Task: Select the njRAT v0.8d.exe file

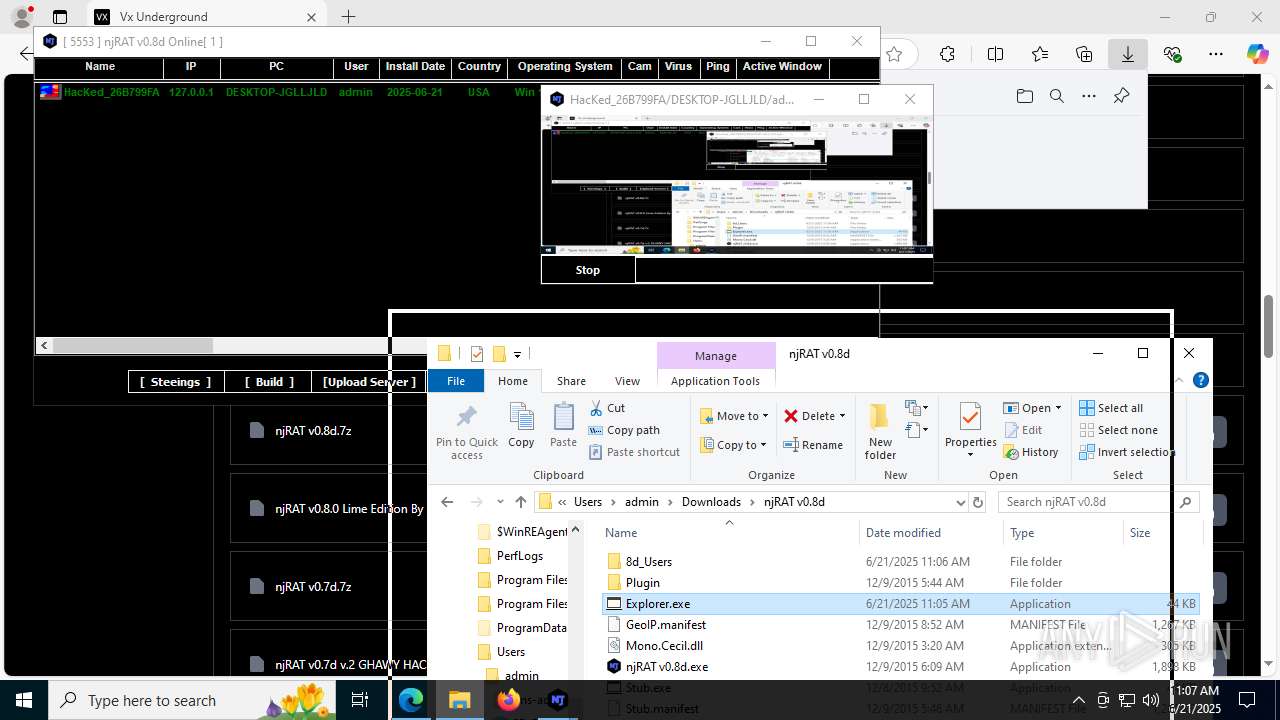Action: coord(666,667)
